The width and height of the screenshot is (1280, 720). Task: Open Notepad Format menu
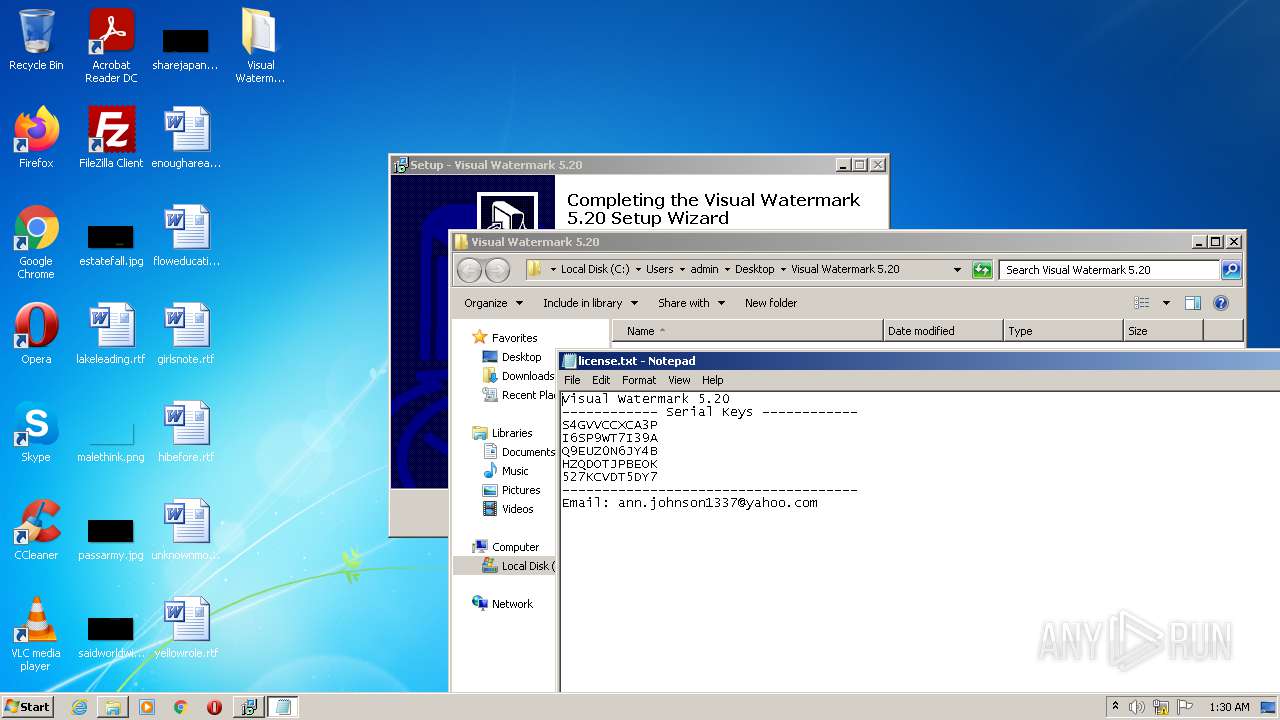[639, 380]
